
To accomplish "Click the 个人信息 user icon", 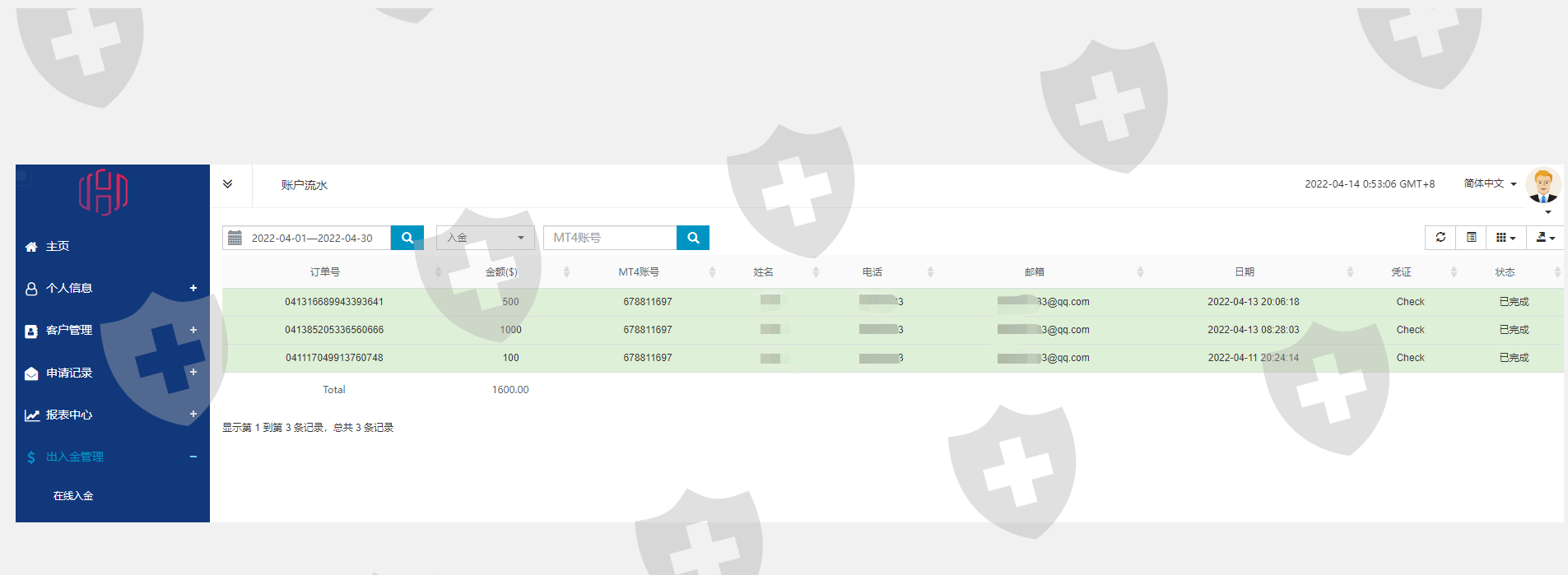I will [31, 289].
